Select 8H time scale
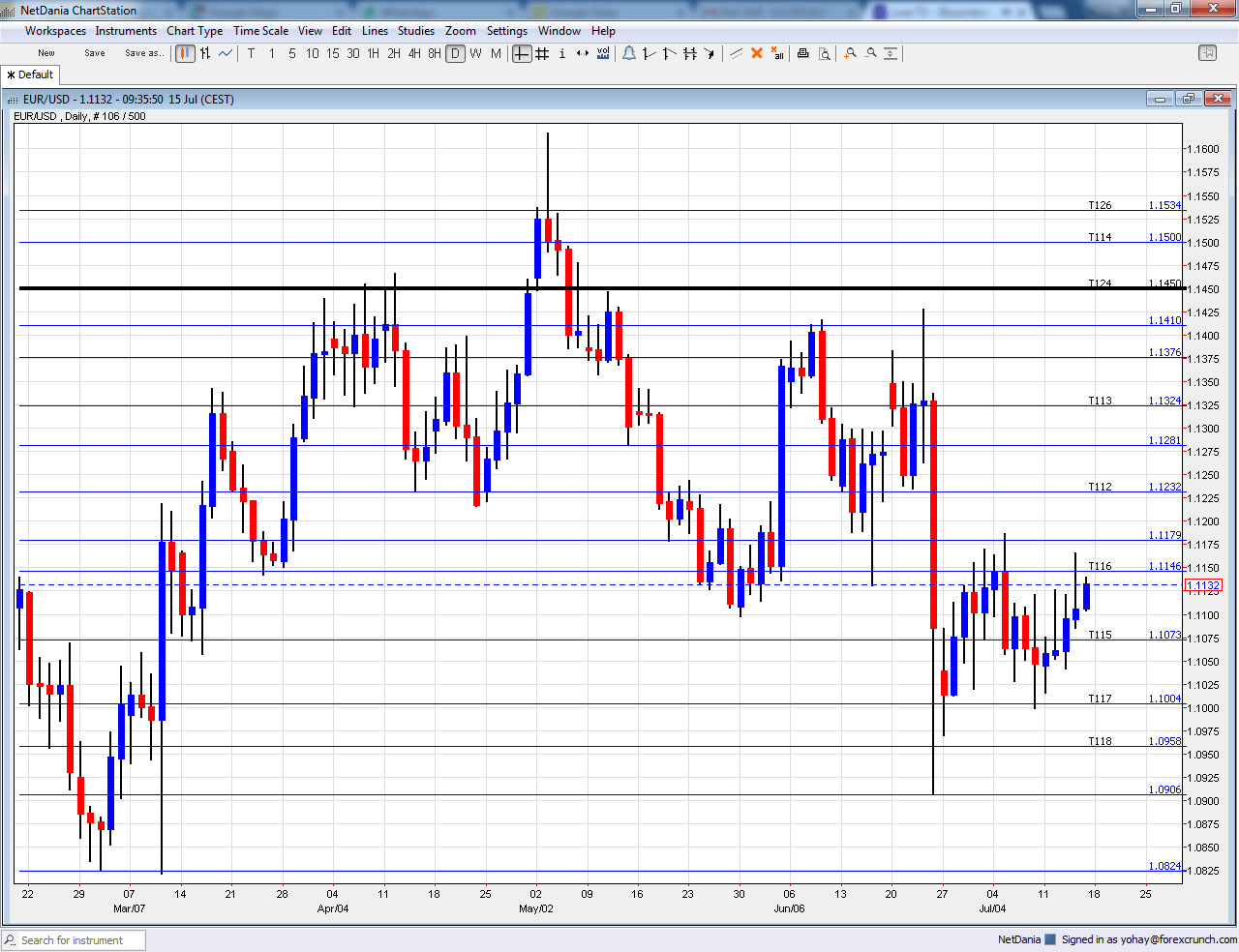The image size is (1239, 952). click(x=435, y=53)
